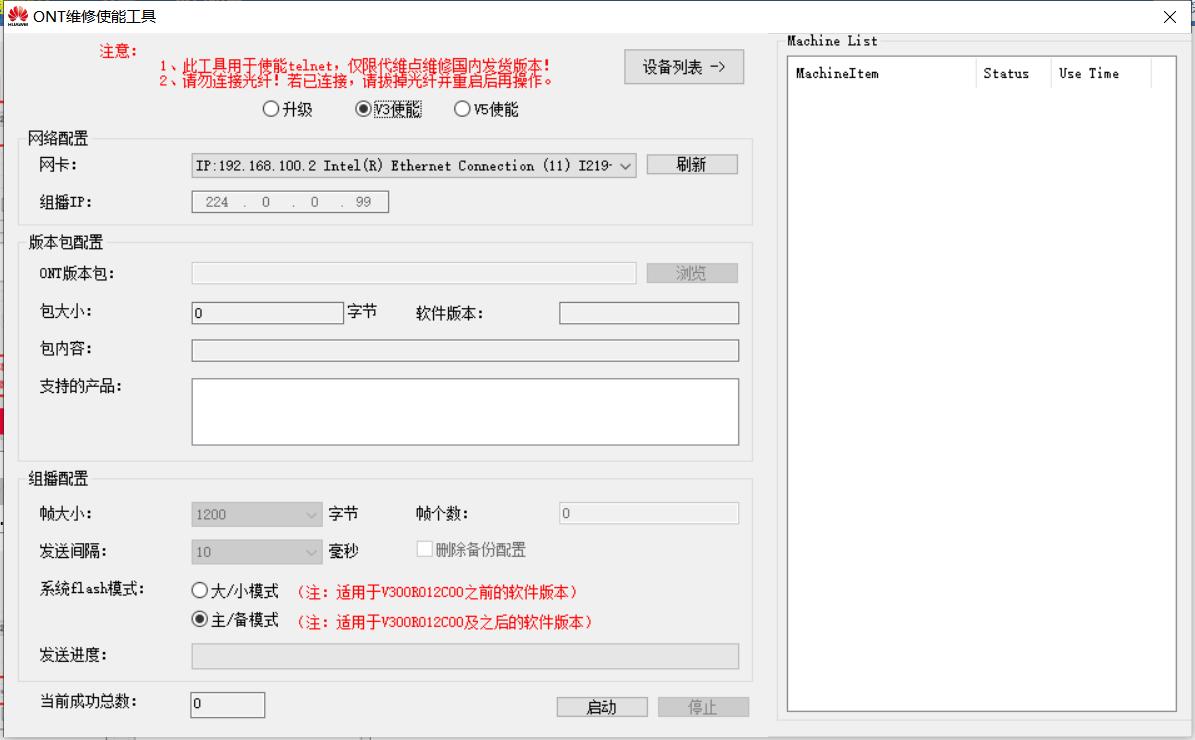The image size is (1195, 740).
Task: Click the 注意: warning label
Action: point(118,51)
